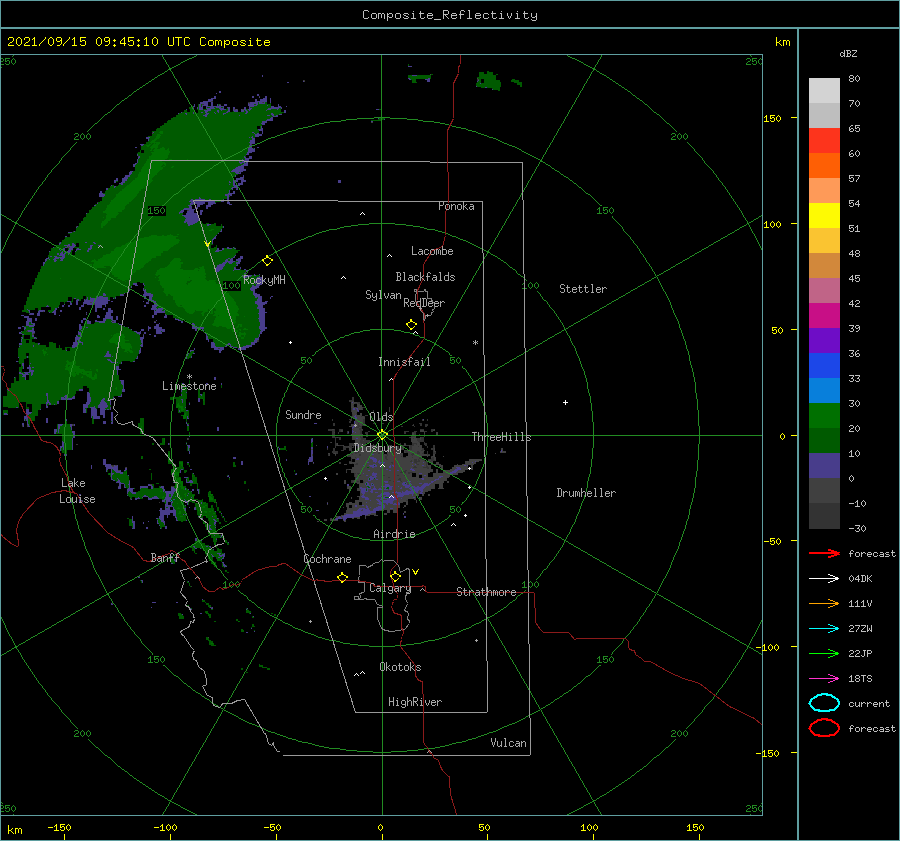Select the Blackfalds town label

(425, 277)
